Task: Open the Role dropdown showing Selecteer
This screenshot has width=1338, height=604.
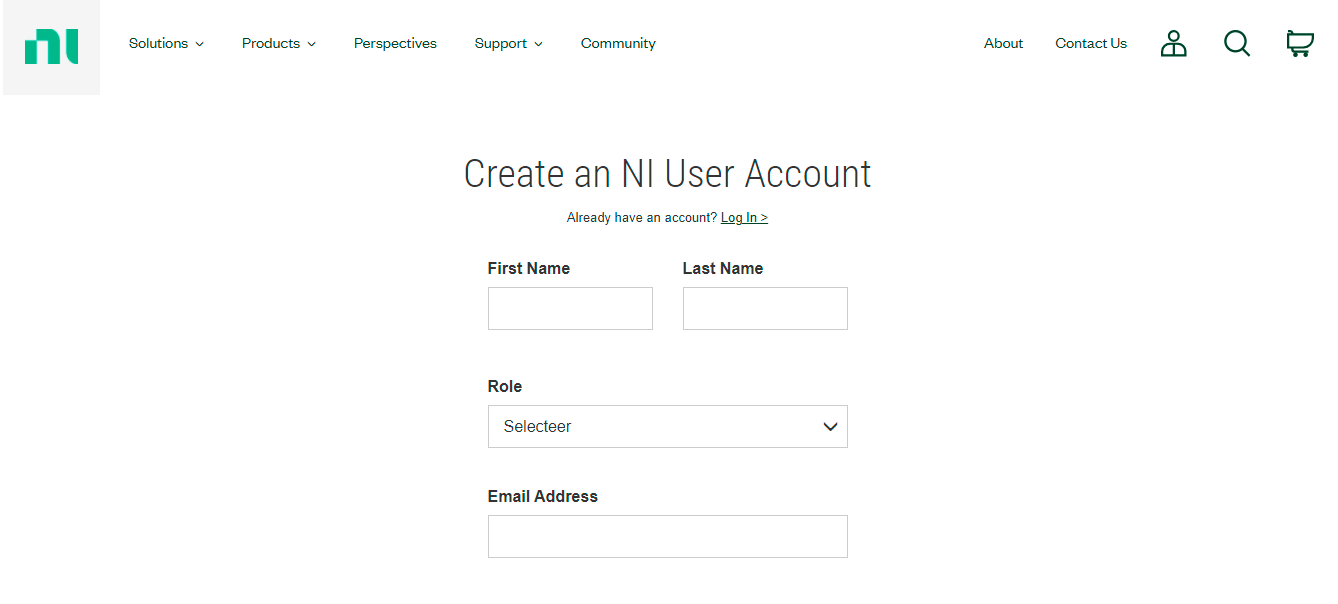Action: point(668,426)
